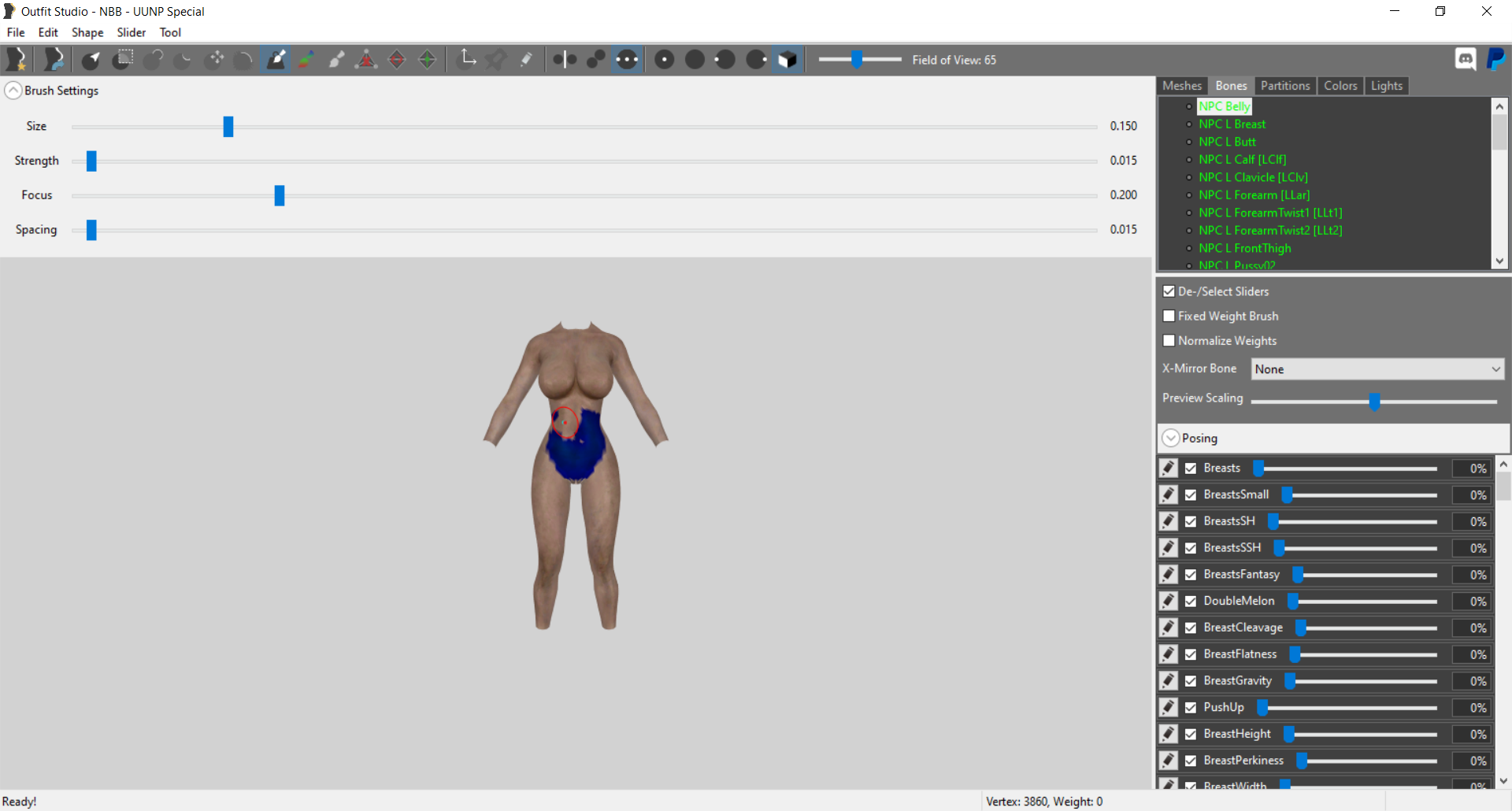Select the Alpha brush tool
This screenshot has height=811, width=1512.
pos(336,59)
